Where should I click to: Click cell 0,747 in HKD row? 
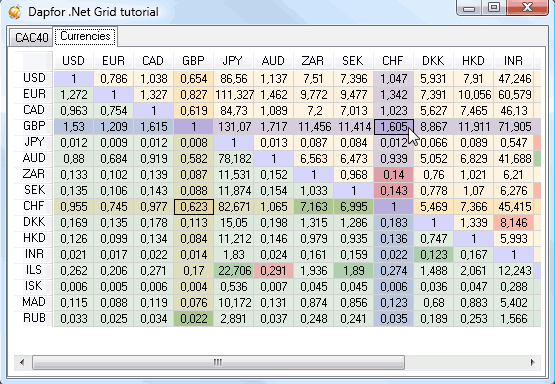[x=434, y=239]
